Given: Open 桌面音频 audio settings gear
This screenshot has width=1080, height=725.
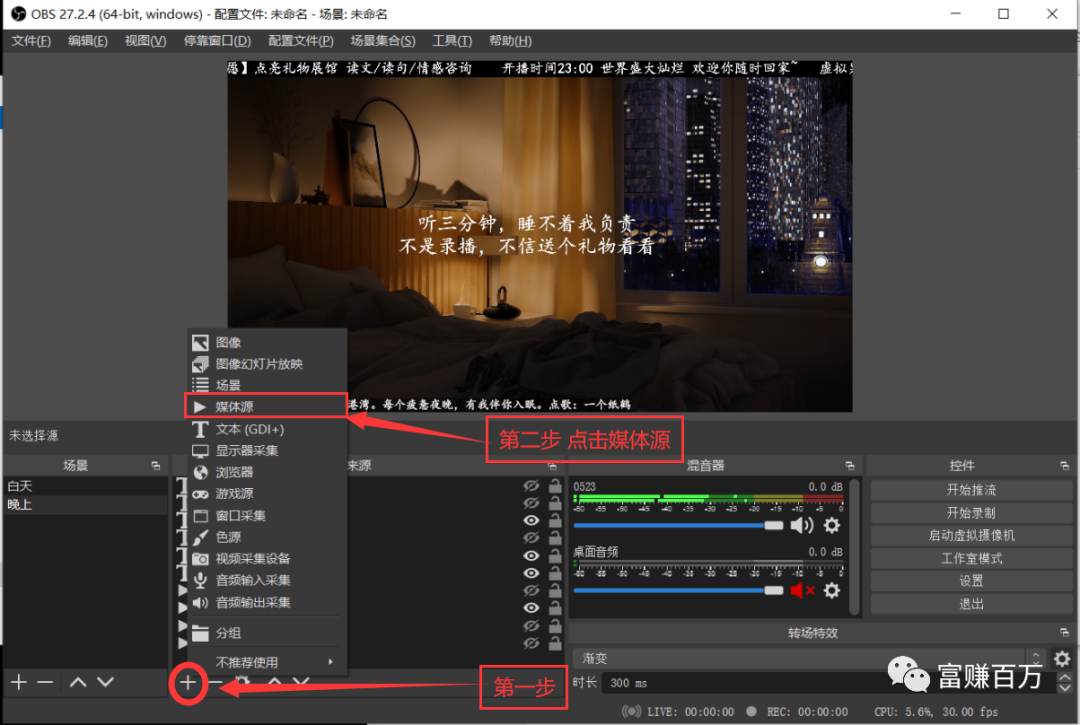Looking at the screenshot, I should click(831, 591).
